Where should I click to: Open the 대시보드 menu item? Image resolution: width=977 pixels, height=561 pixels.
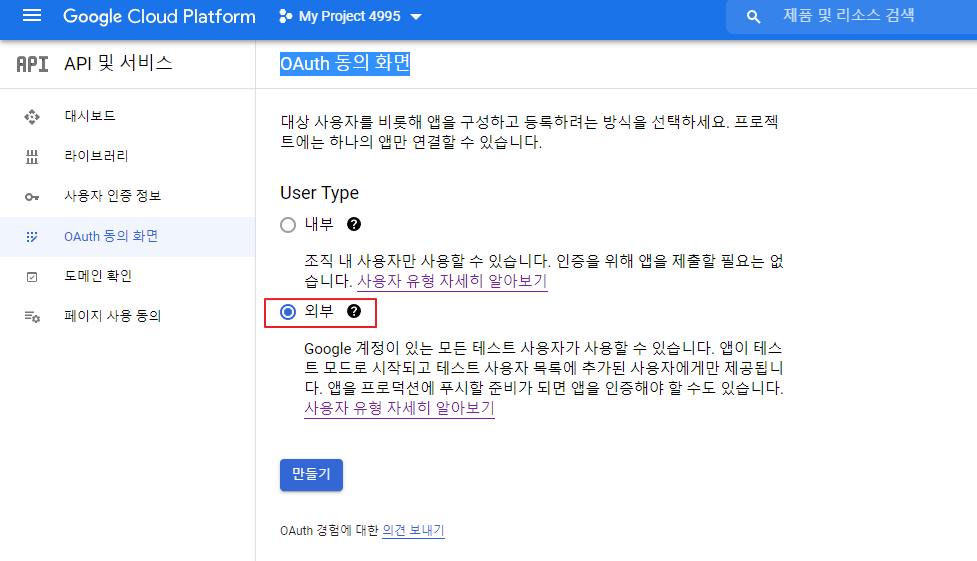[x=127, y=117]
